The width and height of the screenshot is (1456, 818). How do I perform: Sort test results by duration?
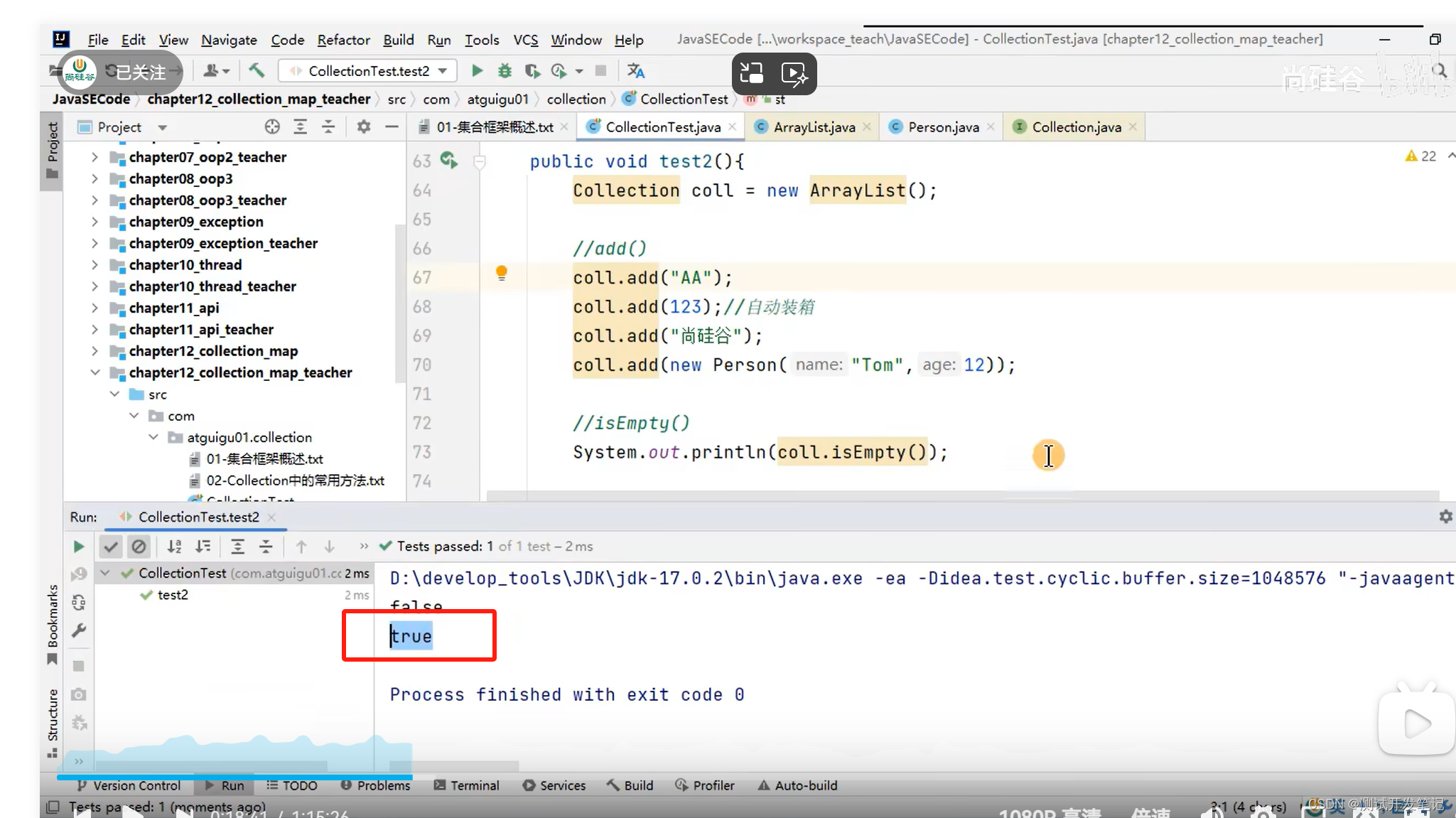(x=203, y=546)
